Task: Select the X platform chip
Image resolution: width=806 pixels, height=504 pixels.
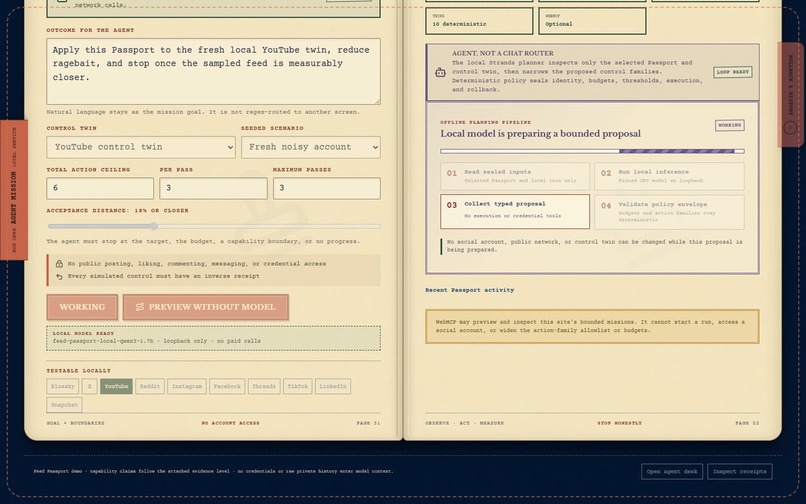Action: click(x=89, y=386)
